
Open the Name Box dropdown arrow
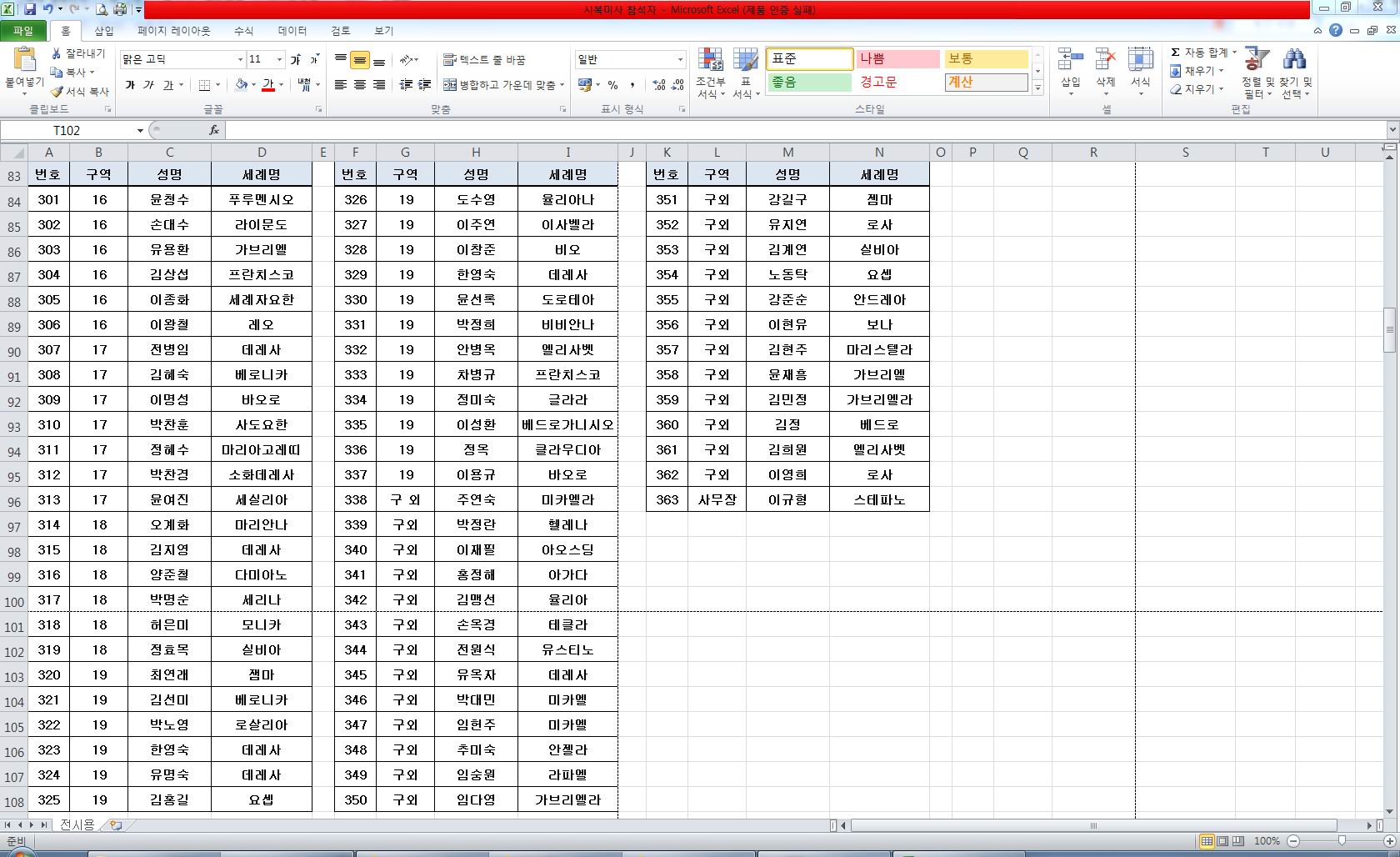coord(140,131)
